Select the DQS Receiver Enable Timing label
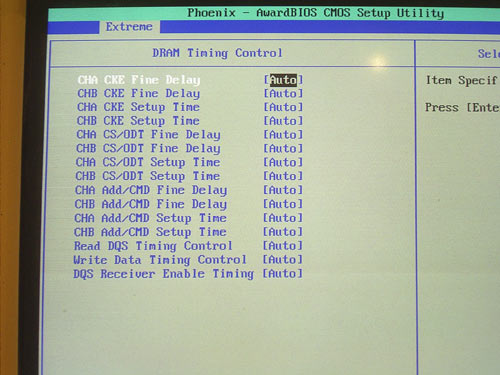The image size is (500, 375). pos(163,274)
